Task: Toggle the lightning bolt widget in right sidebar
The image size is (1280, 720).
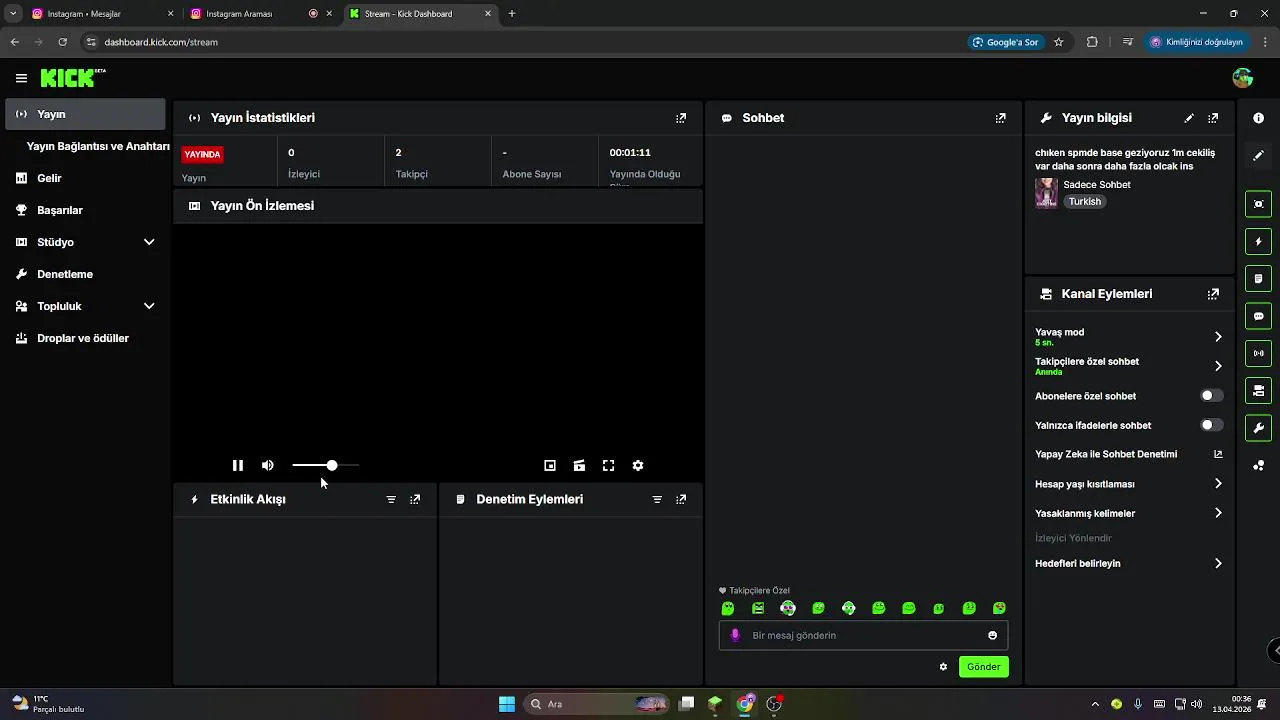Action: (1258, 241)
